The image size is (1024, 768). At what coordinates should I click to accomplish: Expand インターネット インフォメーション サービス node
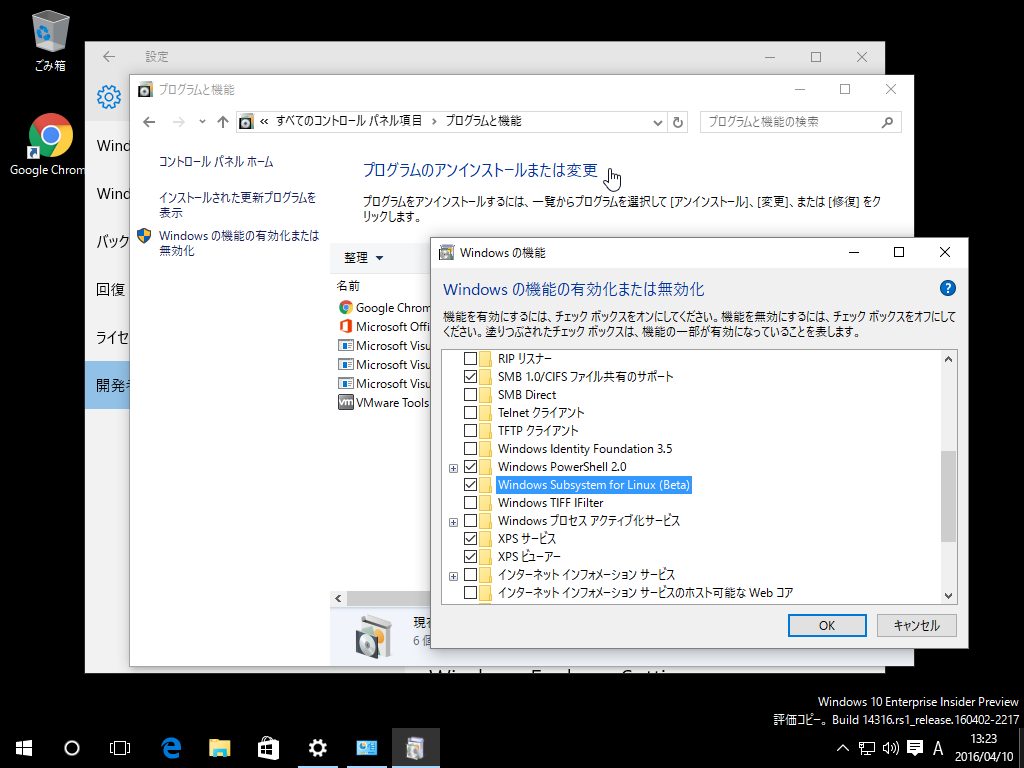pos(453,576)
